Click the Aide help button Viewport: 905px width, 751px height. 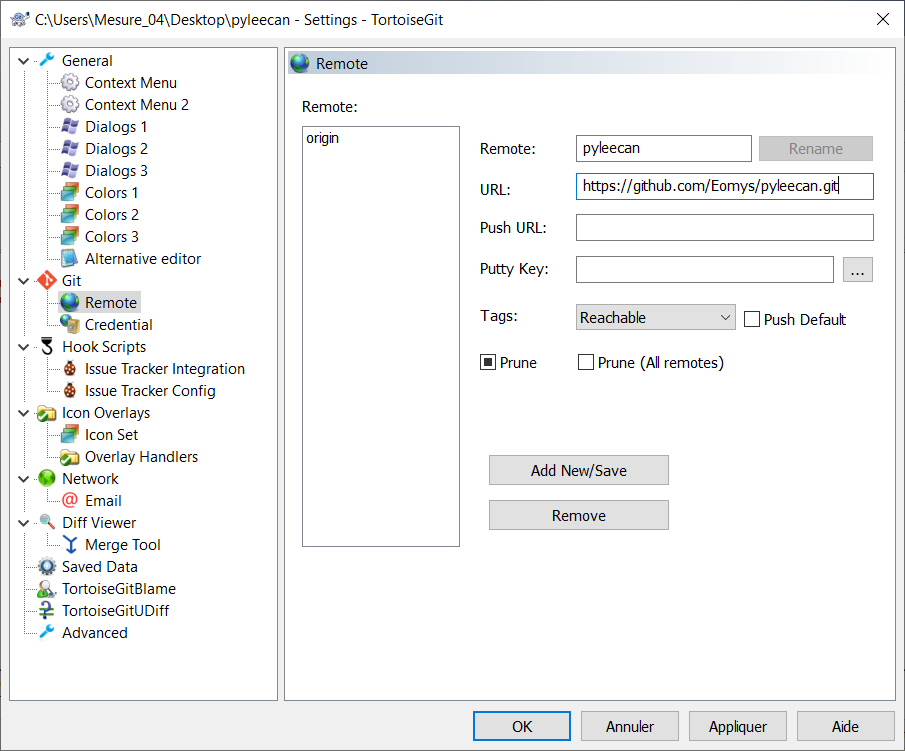pyautogui.click(x=846, y=726)
